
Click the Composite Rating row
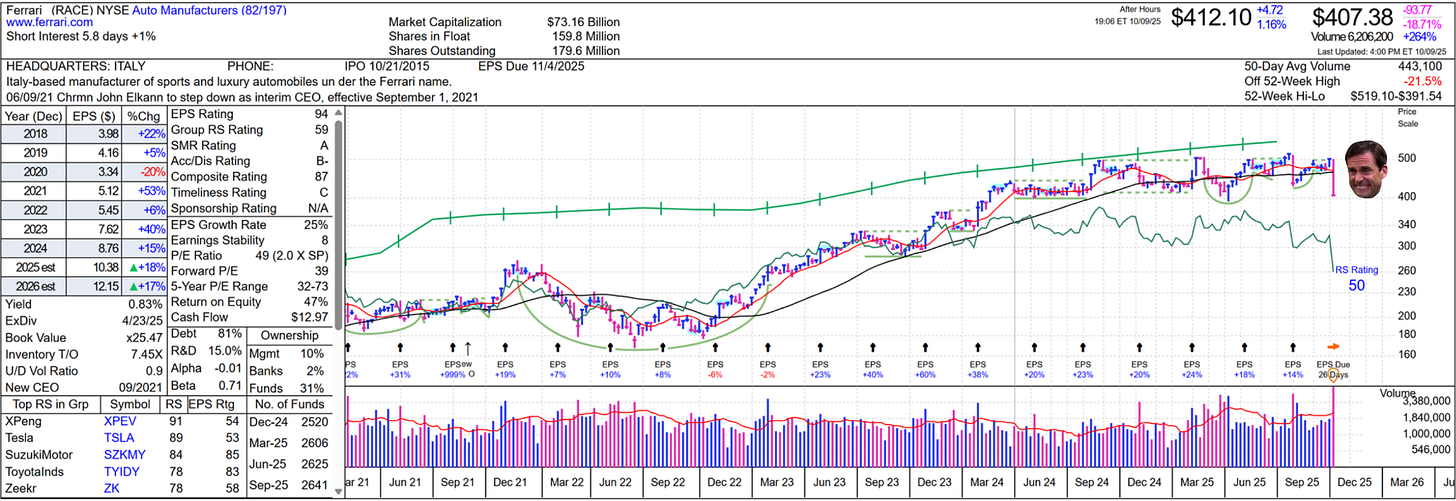pos(250,176)
